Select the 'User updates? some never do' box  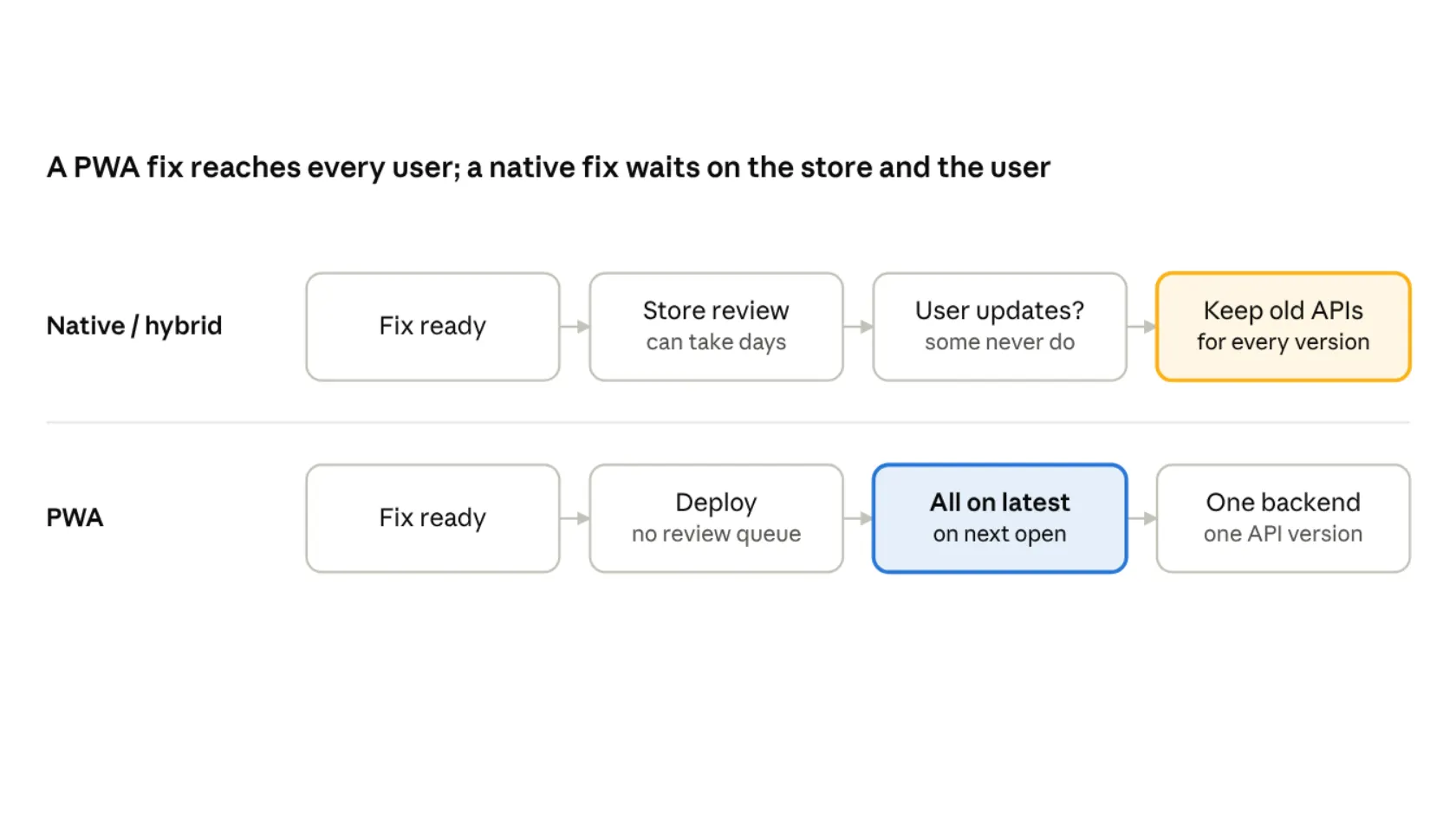tap(999, 327)
